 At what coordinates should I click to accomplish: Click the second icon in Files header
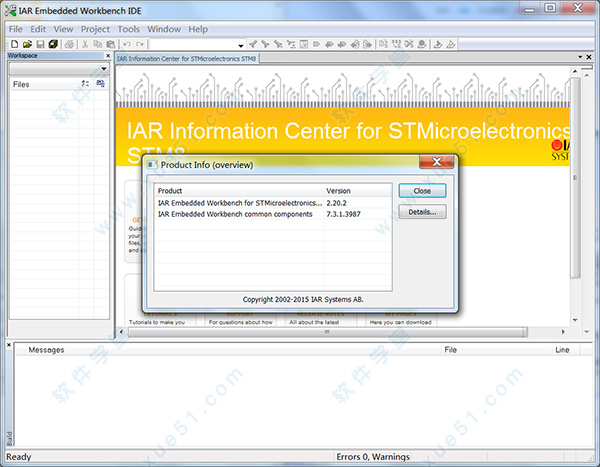click(101, 83)
